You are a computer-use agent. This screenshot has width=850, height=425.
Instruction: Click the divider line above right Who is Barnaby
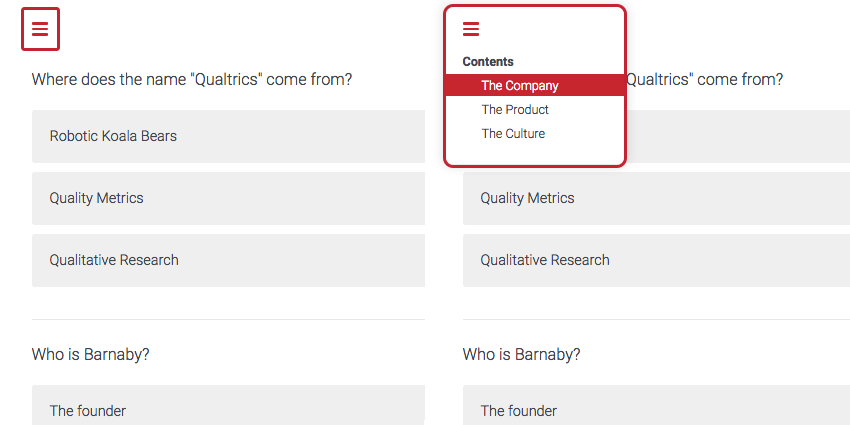pyautogui.click(x=655, y=320)
